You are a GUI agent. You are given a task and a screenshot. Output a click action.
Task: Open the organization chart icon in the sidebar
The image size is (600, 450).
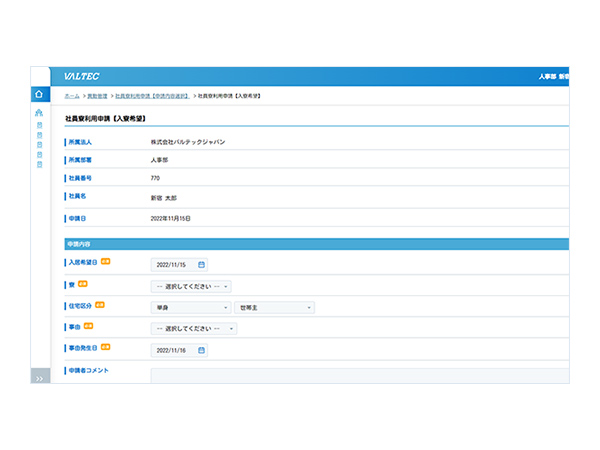39,113
